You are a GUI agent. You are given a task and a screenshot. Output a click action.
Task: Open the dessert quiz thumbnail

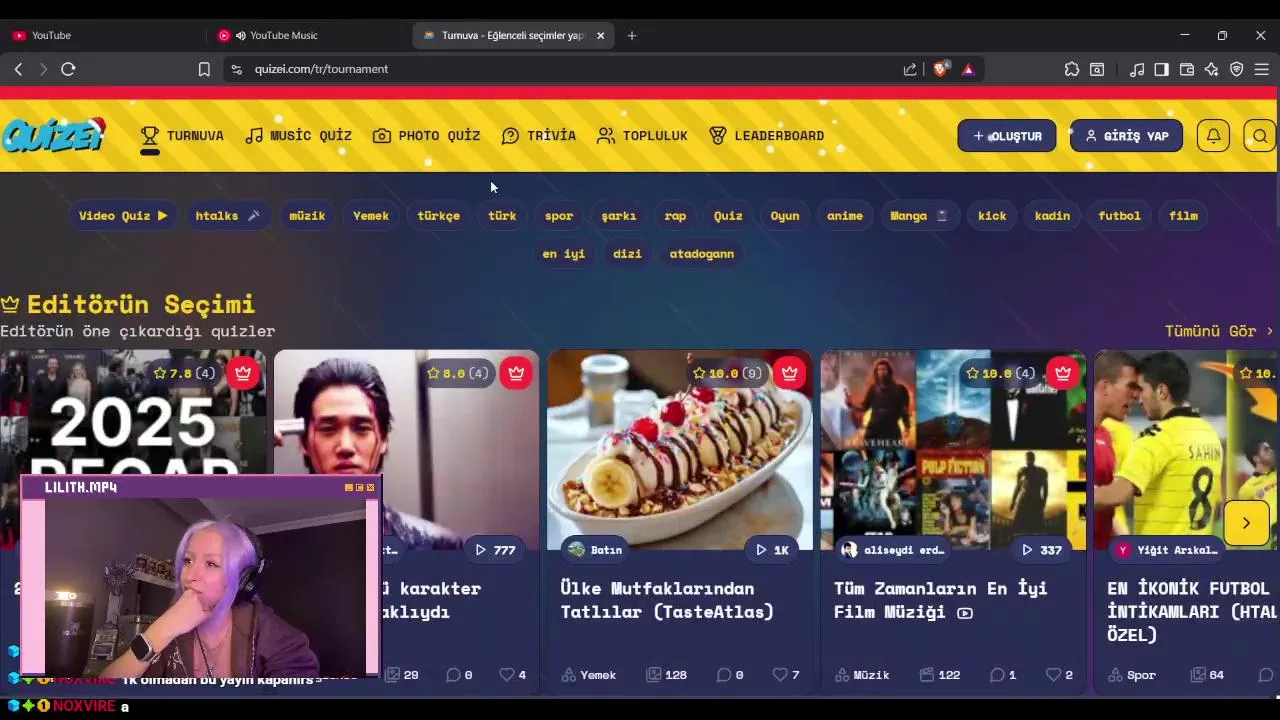[x=680, y=450]
